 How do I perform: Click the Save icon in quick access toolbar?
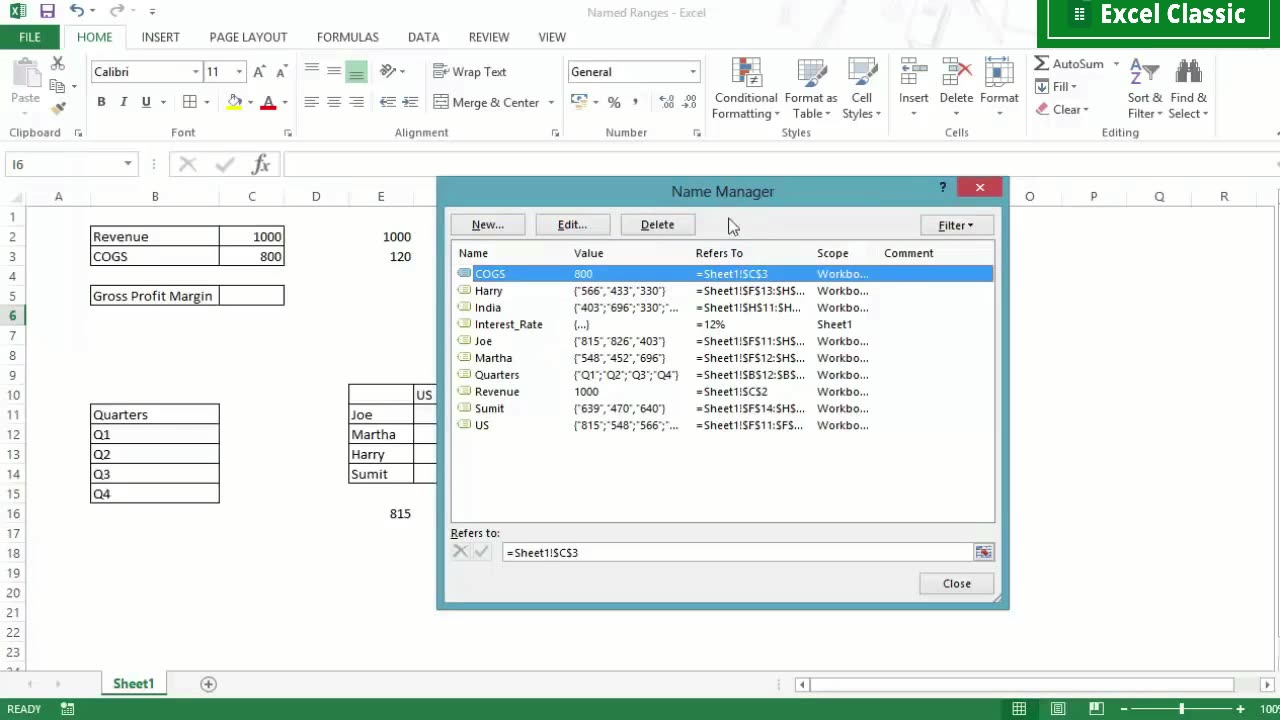47,12
